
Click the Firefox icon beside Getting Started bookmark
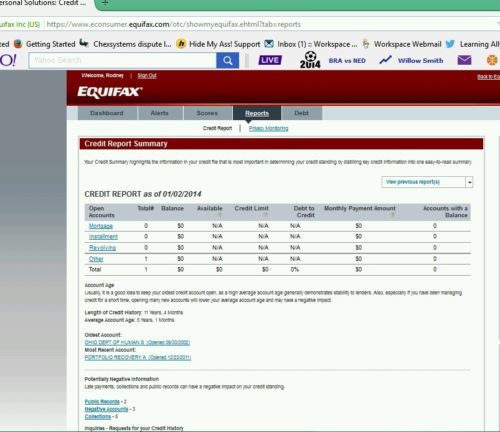18,44
